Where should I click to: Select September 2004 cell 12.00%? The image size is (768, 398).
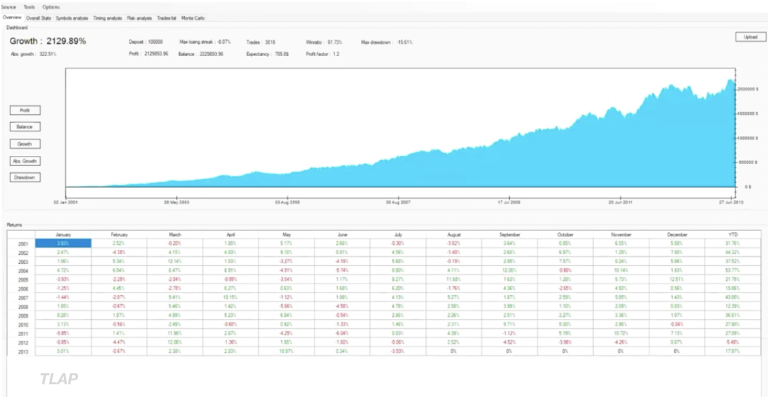(510, 270)
